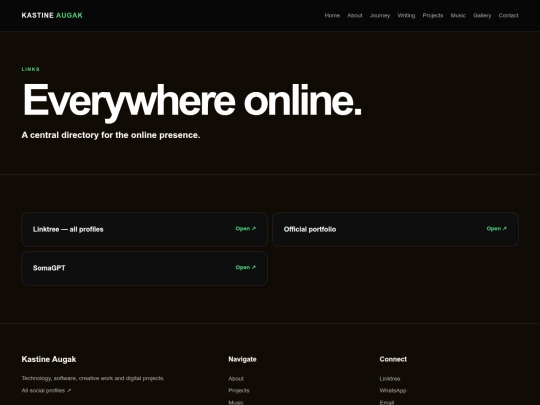Click the Navigate footer heading
540x405 pixels.
242,359
